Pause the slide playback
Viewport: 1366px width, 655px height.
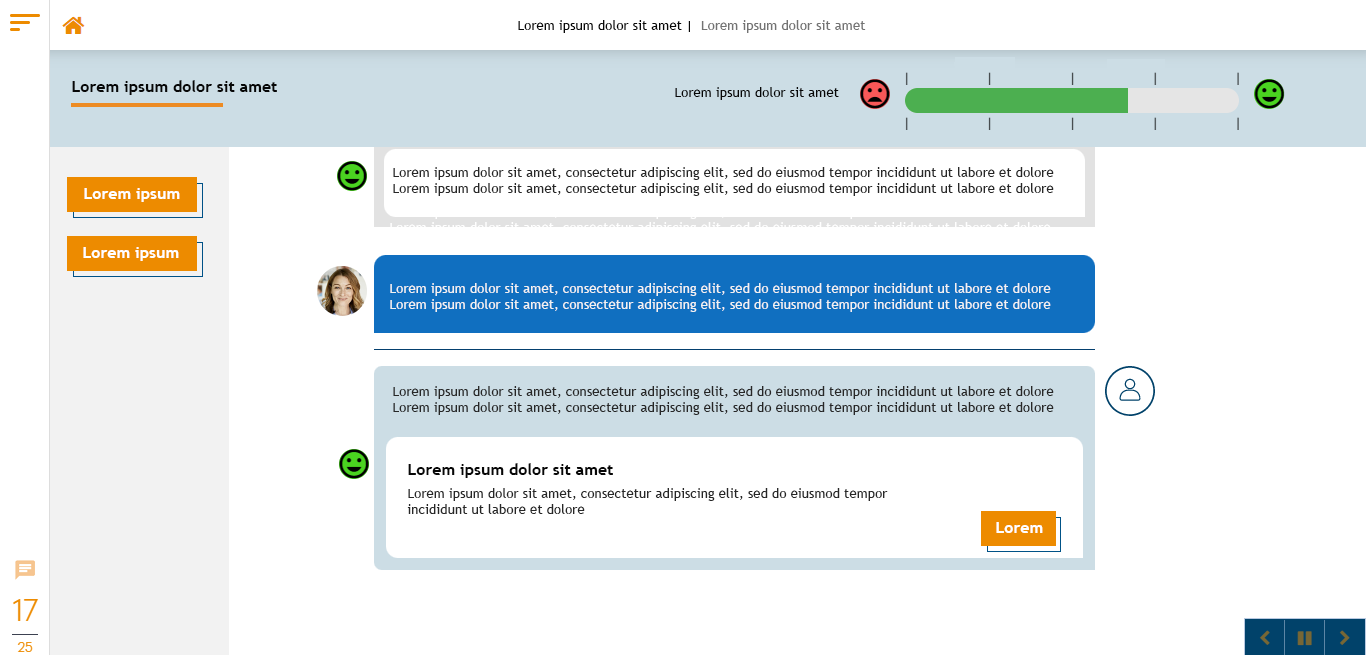[1304, 637]
